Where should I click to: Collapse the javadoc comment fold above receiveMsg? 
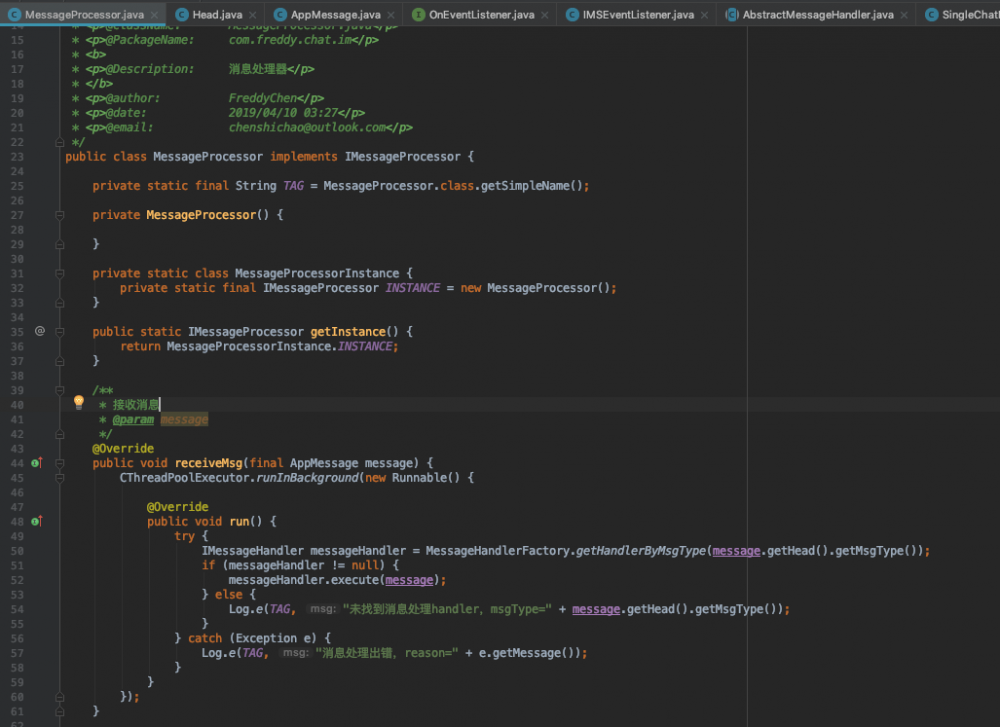click(x=59, y=390)
